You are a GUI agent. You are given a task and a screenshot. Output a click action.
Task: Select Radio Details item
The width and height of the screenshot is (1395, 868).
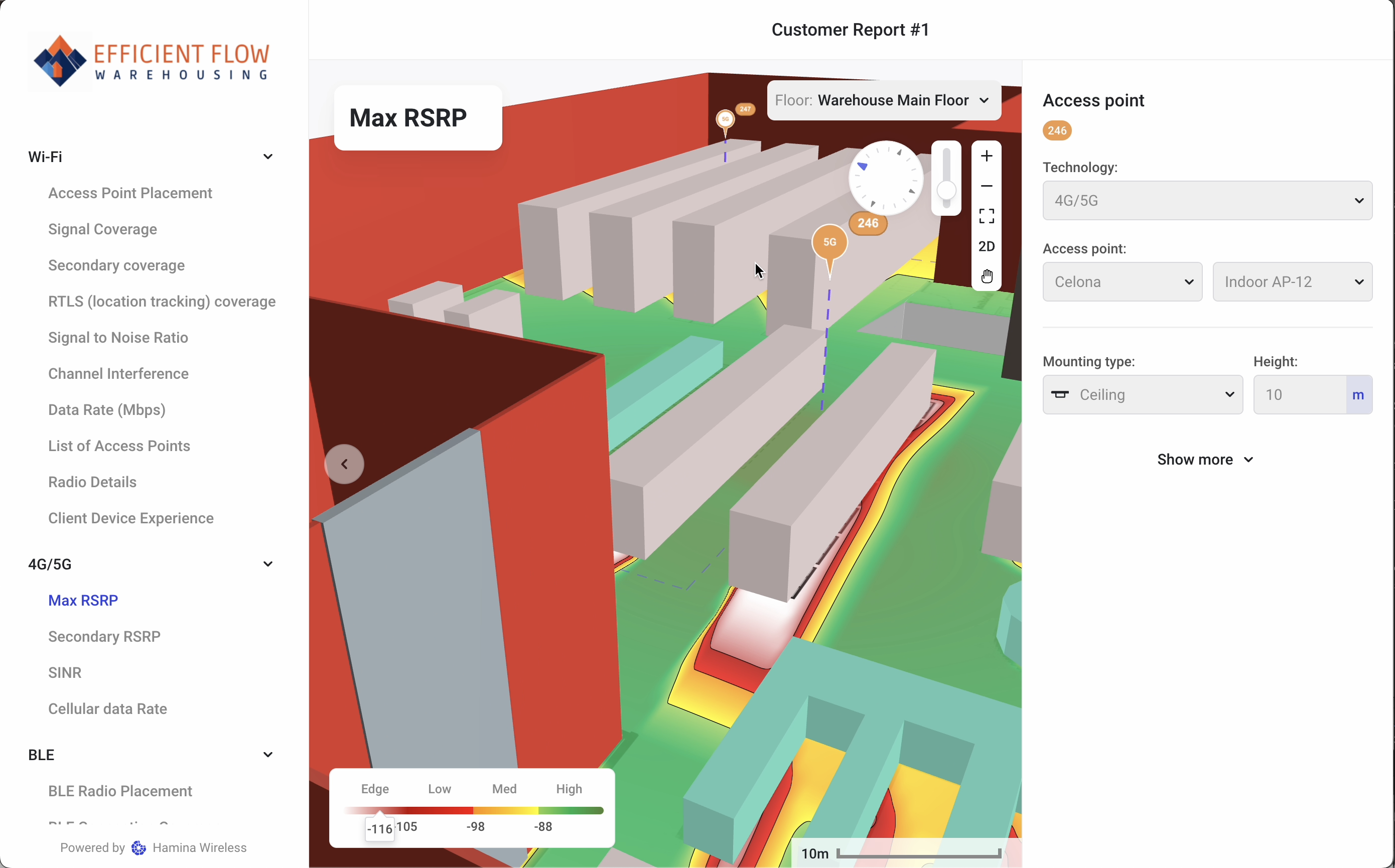92,482
